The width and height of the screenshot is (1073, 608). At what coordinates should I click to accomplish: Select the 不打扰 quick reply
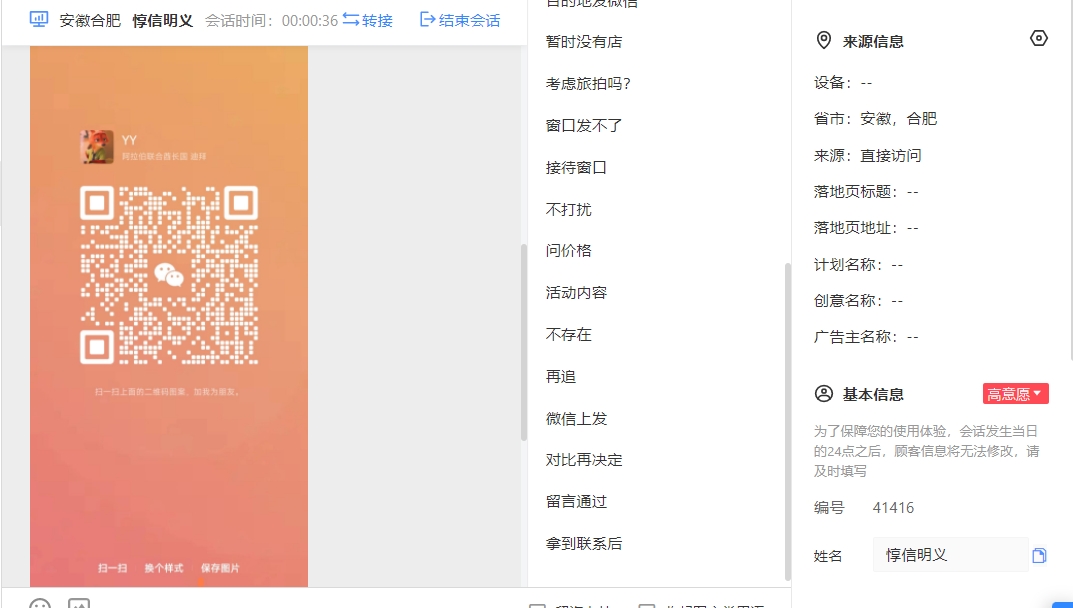[569, 209]
